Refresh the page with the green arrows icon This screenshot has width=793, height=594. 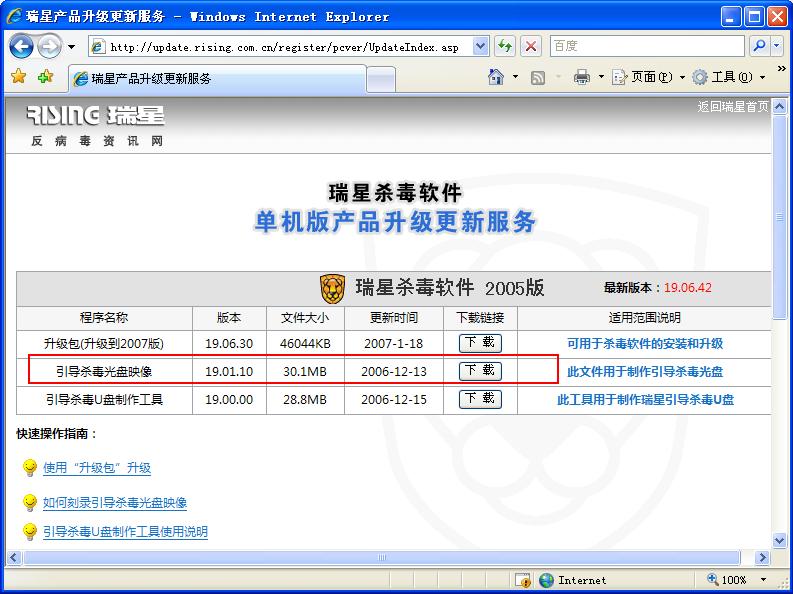coord(504,47)
